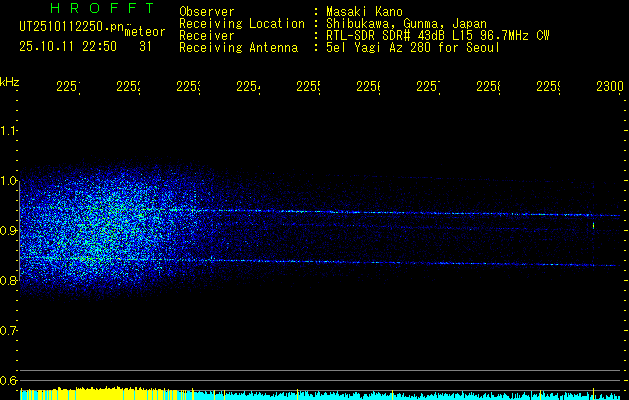Click the word meteor label

coord(145,32)
